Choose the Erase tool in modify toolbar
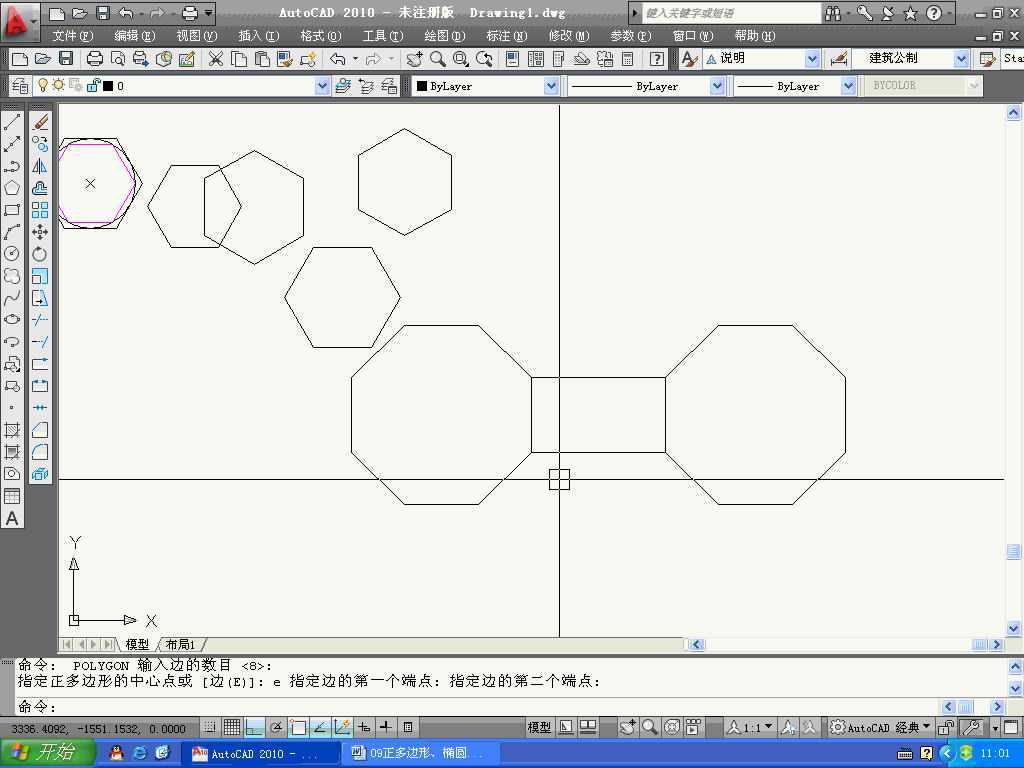The width and height of the screenshot is (1024, 768). 40,122
